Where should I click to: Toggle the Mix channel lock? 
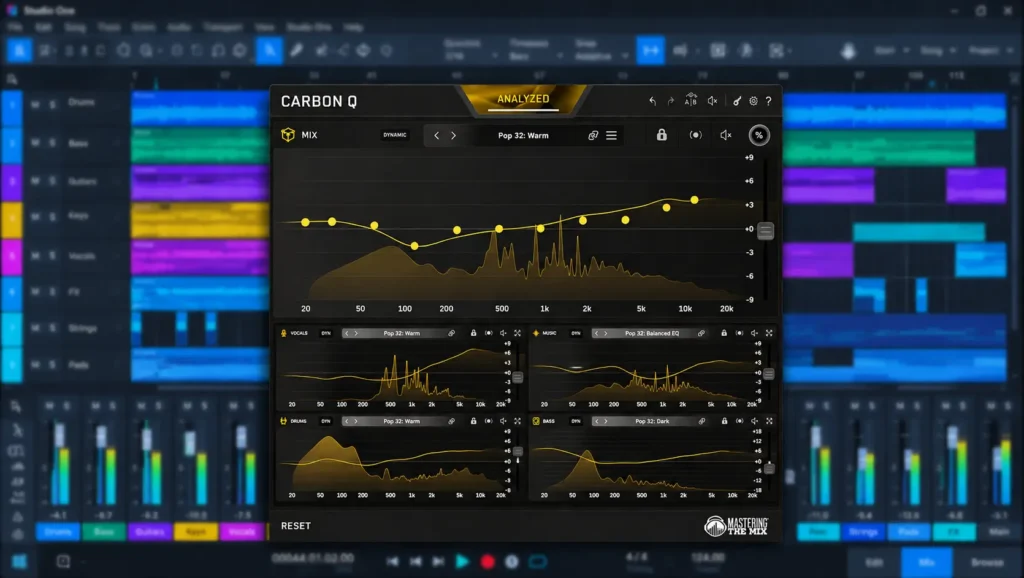pos(662,135)
